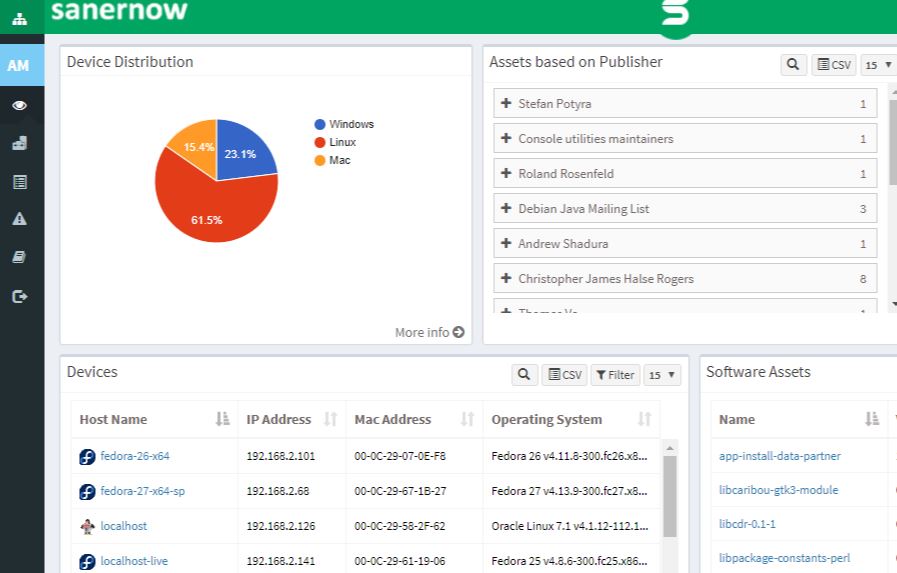The width and height of the screenshot is (897, 573).
Task: Open libcdr-0.1-1 software link
Action: 747,524
